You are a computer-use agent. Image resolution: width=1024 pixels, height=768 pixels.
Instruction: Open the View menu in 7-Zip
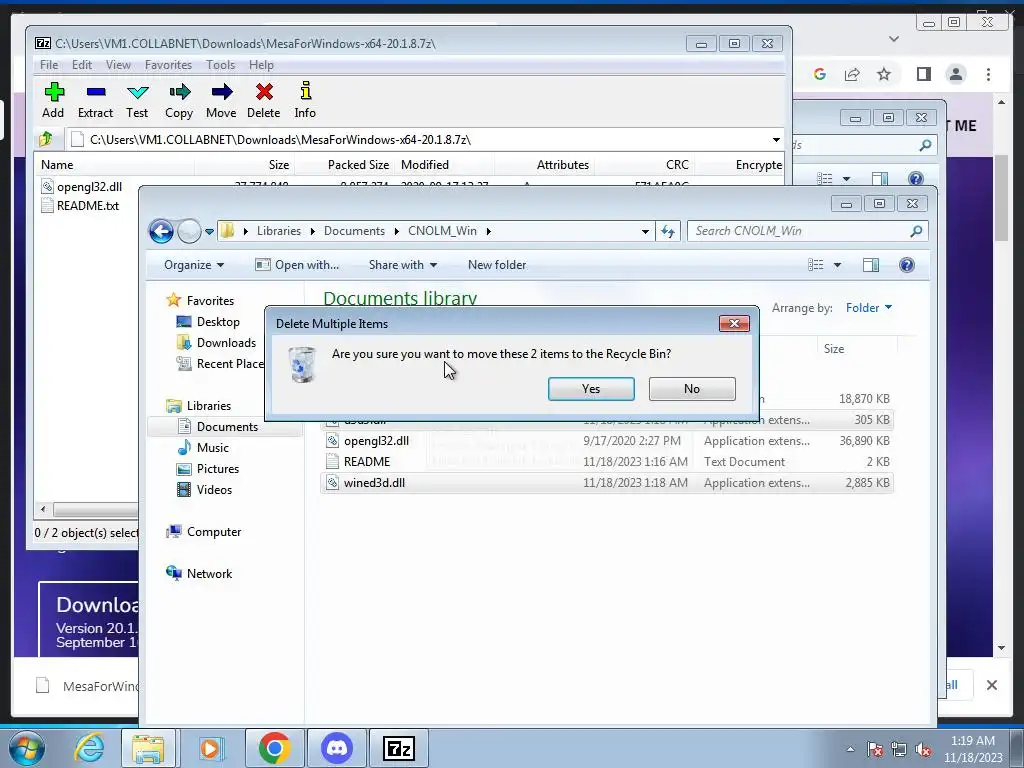[118, 65]
